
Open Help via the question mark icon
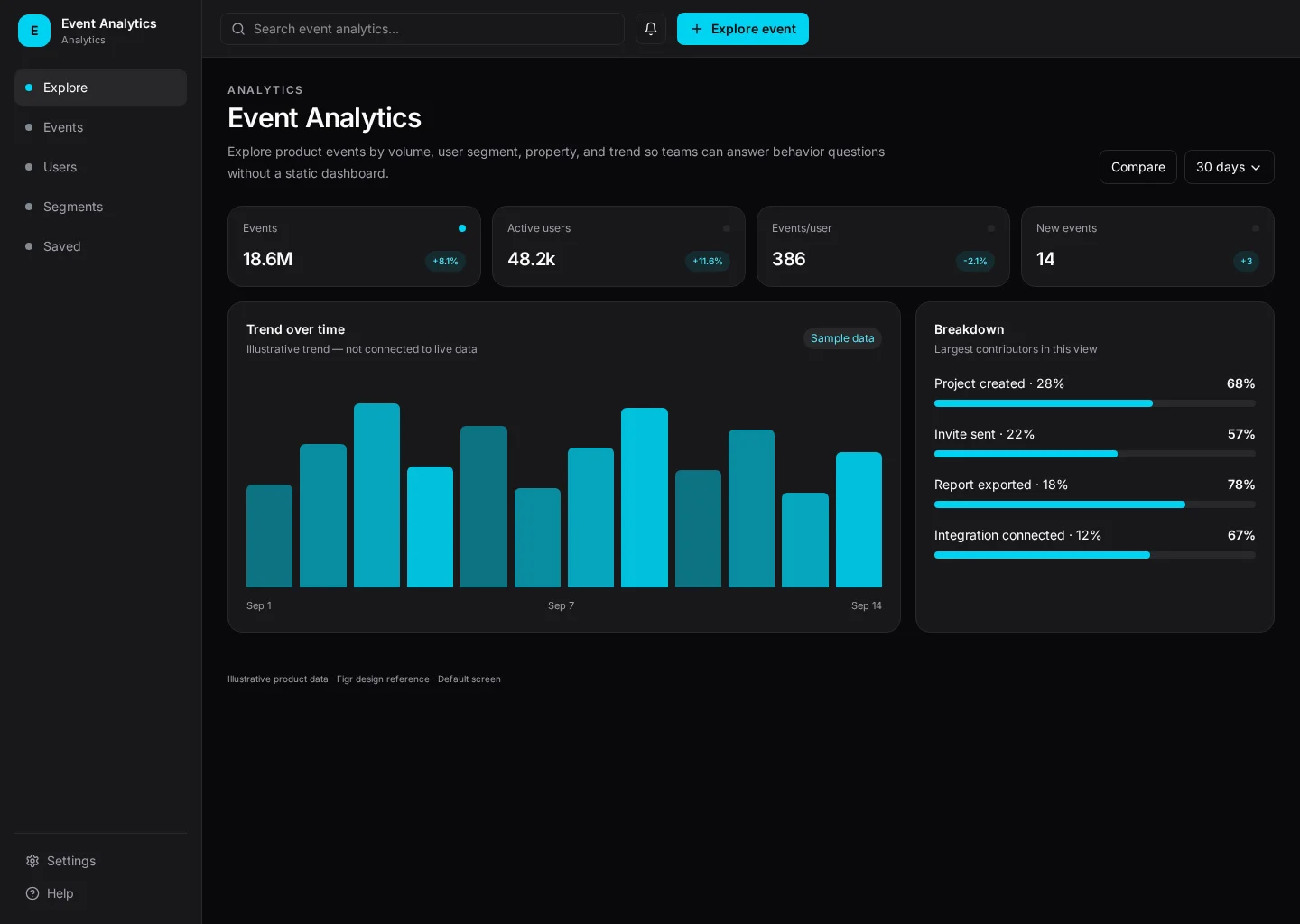pos(32,893)
